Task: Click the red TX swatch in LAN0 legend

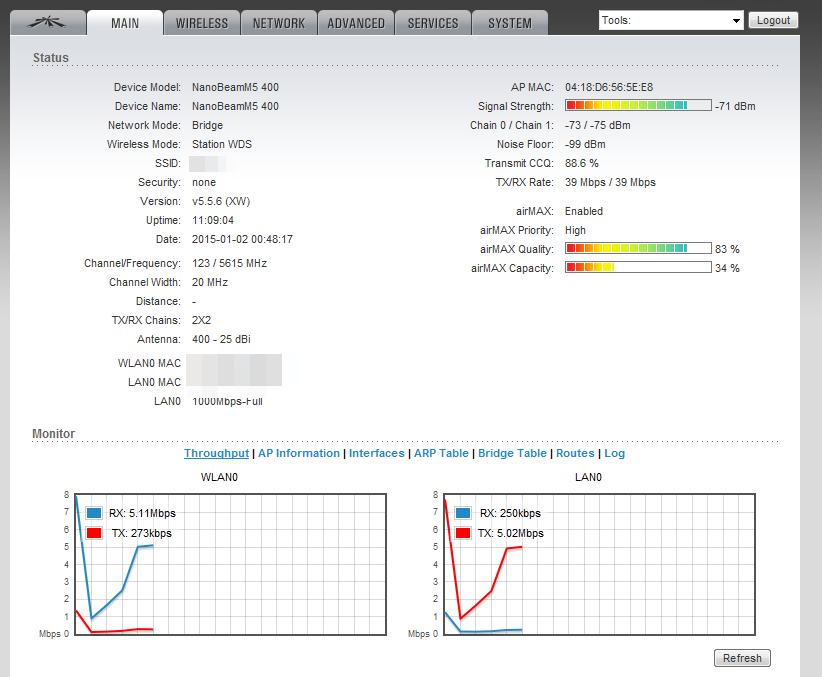Action: click(x=463, y=533)
